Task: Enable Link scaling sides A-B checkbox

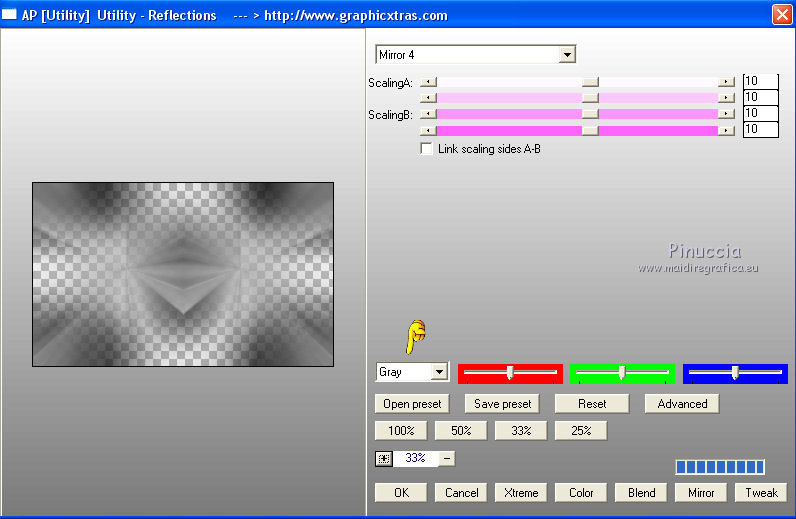Action: [426, 149]
